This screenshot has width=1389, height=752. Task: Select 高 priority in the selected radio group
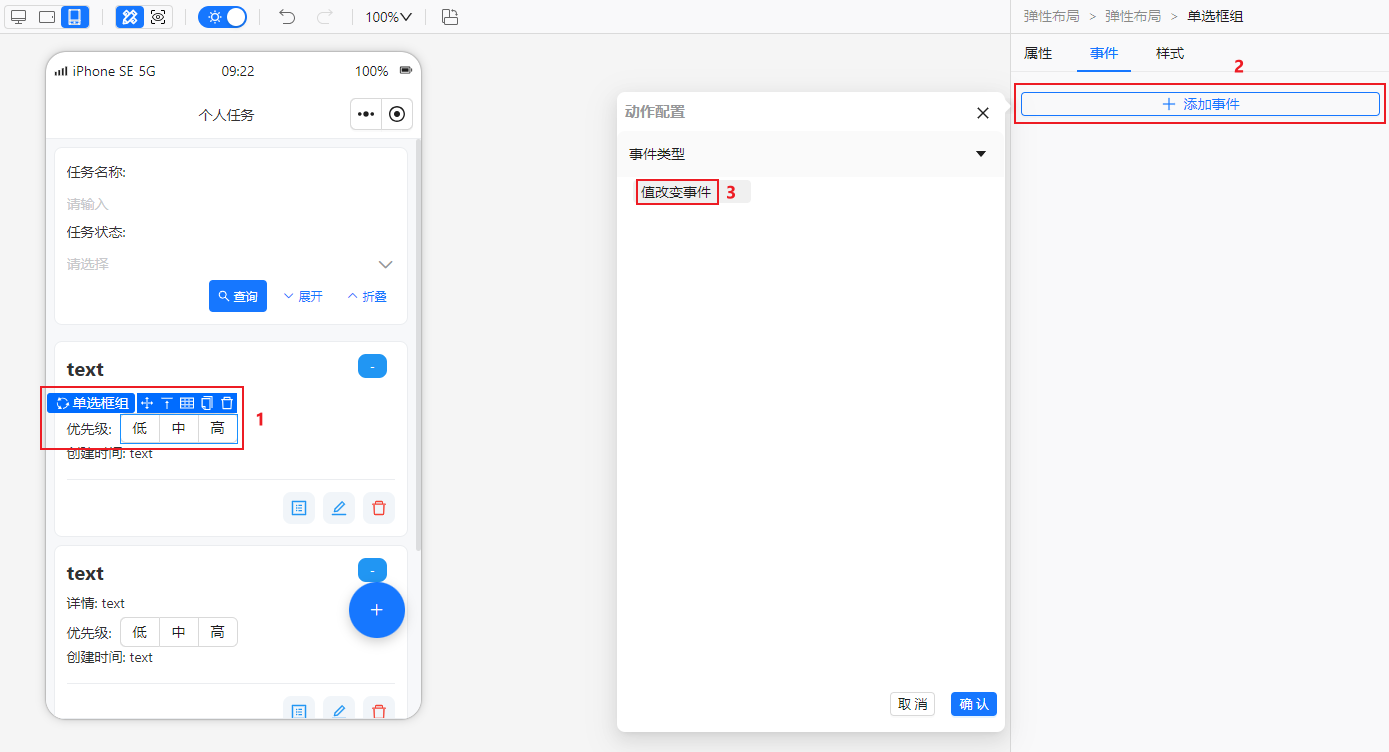click(217, 429)
